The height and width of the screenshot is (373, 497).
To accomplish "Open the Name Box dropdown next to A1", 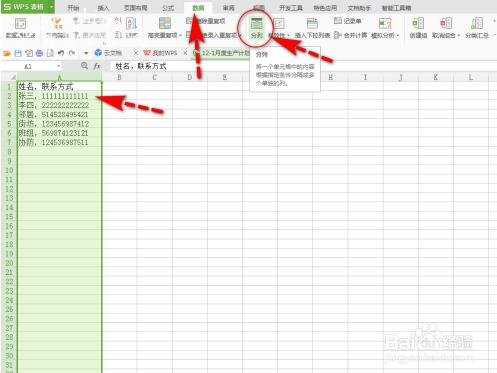I will [59, 66].
